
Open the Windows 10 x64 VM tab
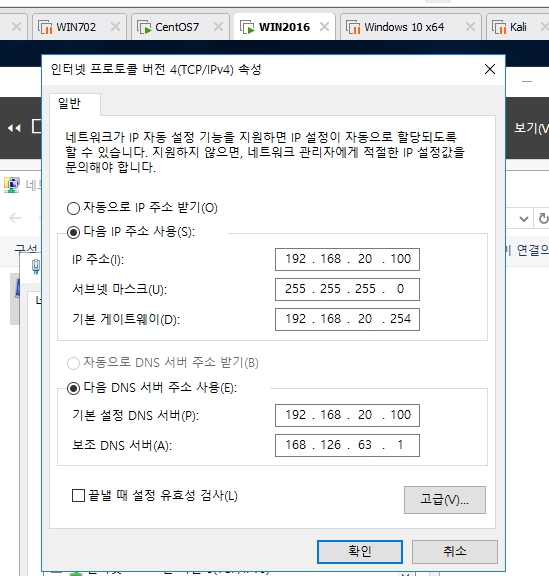(x=410, y=27)
